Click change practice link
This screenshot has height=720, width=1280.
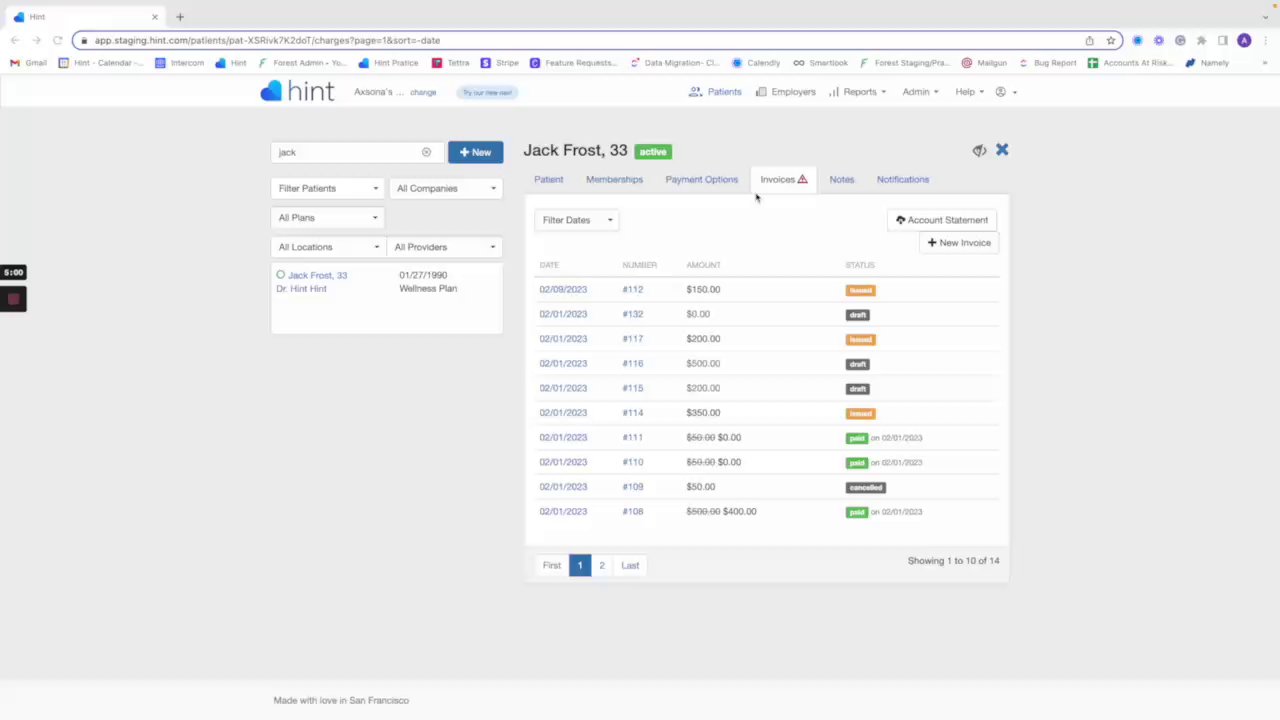point(423,92)
